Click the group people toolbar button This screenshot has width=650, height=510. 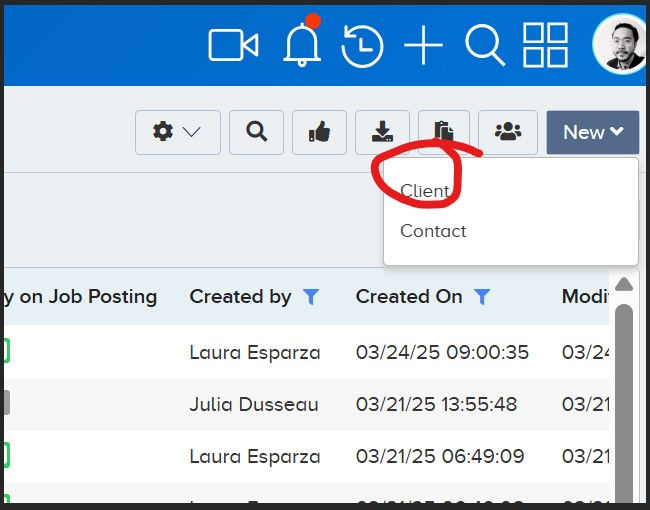point(508,132)
